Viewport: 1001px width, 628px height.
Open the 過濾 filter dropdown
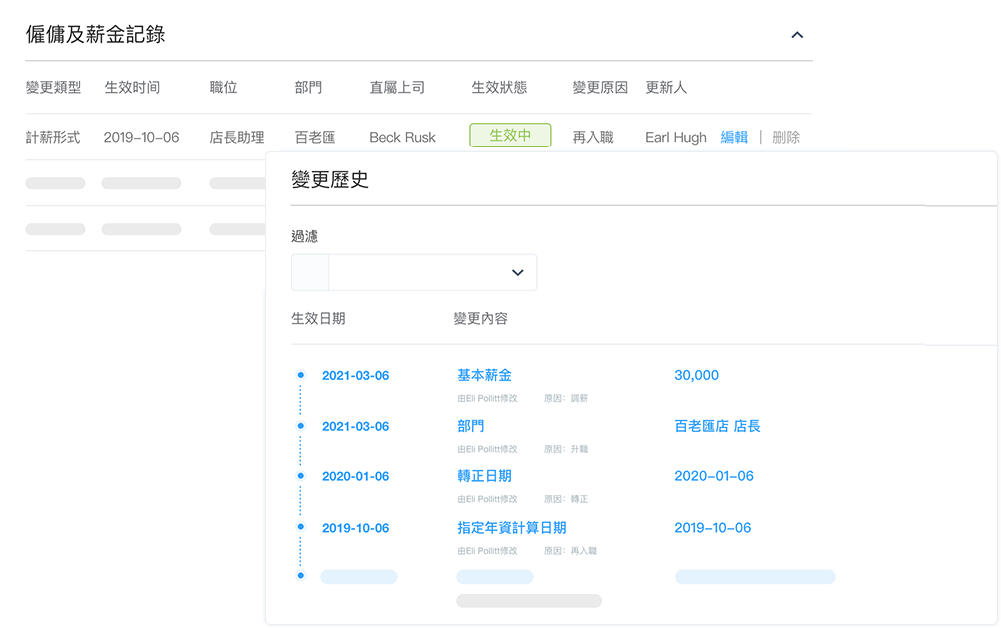[x=414, y=273]
